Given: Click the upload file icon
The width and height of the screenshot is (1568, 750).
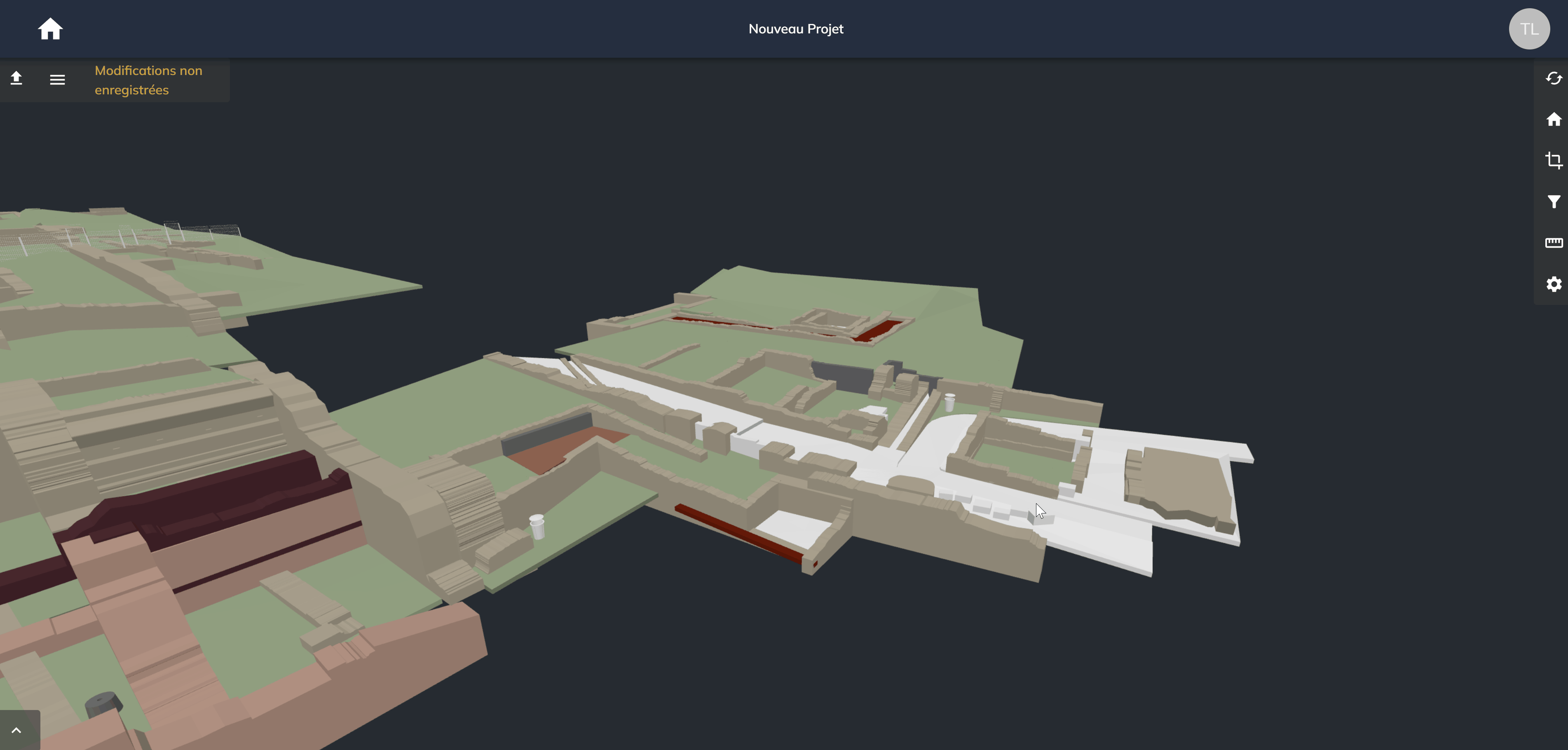Looking at the screenshot, I should [16, 79].
